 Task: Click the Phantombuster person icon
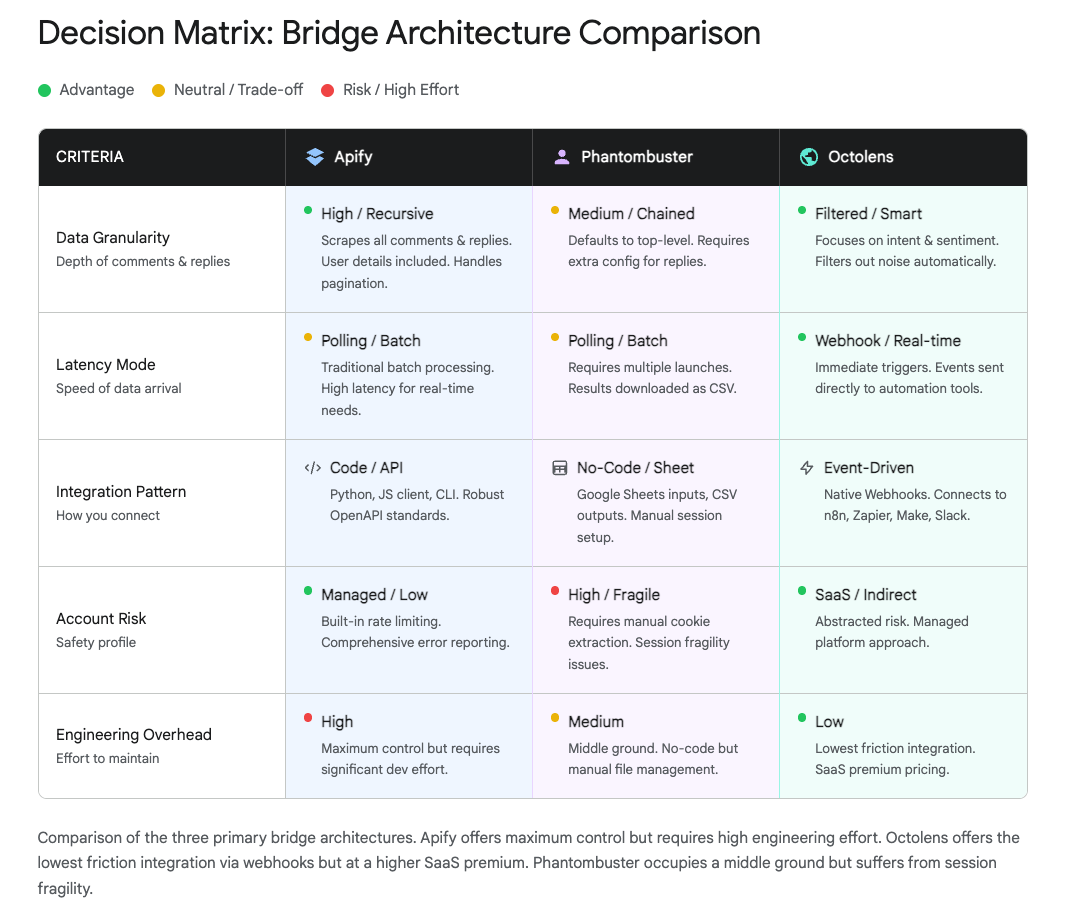coord(562,157)
